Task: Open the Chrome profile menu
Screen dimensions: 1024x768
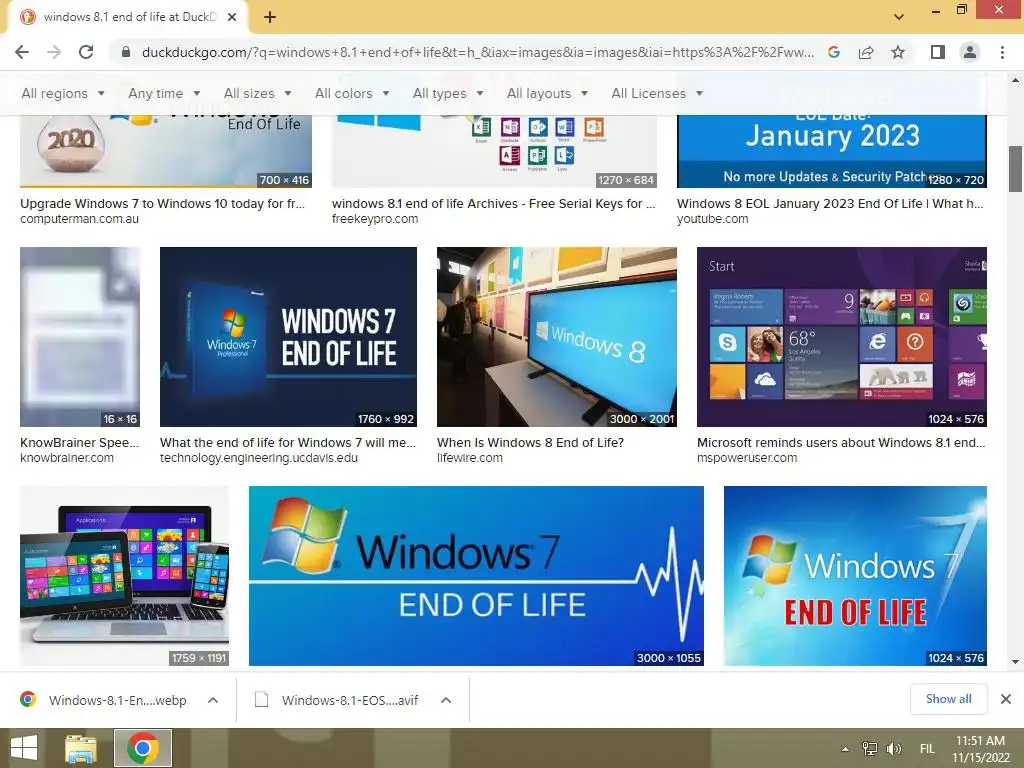Action: click(970, 52)
